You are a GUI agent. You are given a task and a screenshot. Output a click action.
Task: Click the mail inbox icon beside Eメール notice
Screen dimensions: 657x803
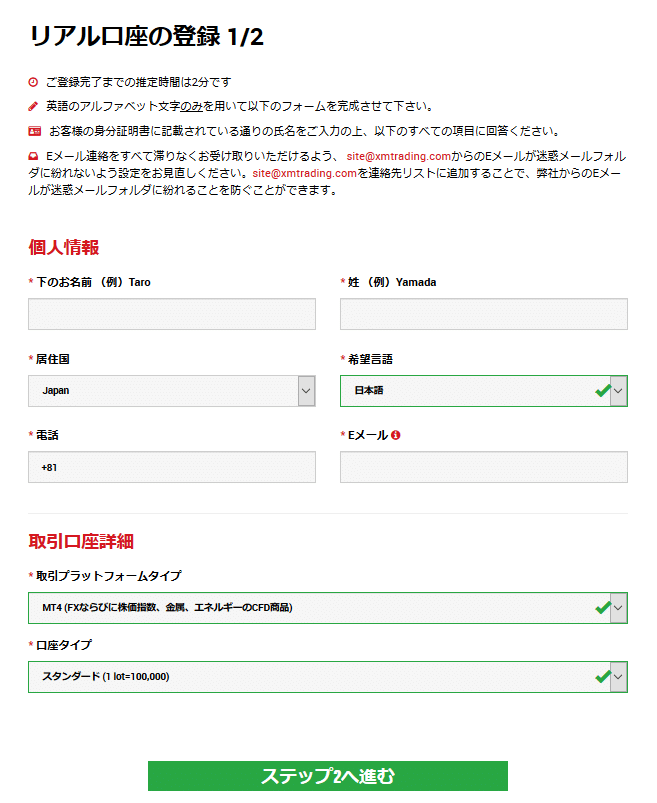click(33, 156)
